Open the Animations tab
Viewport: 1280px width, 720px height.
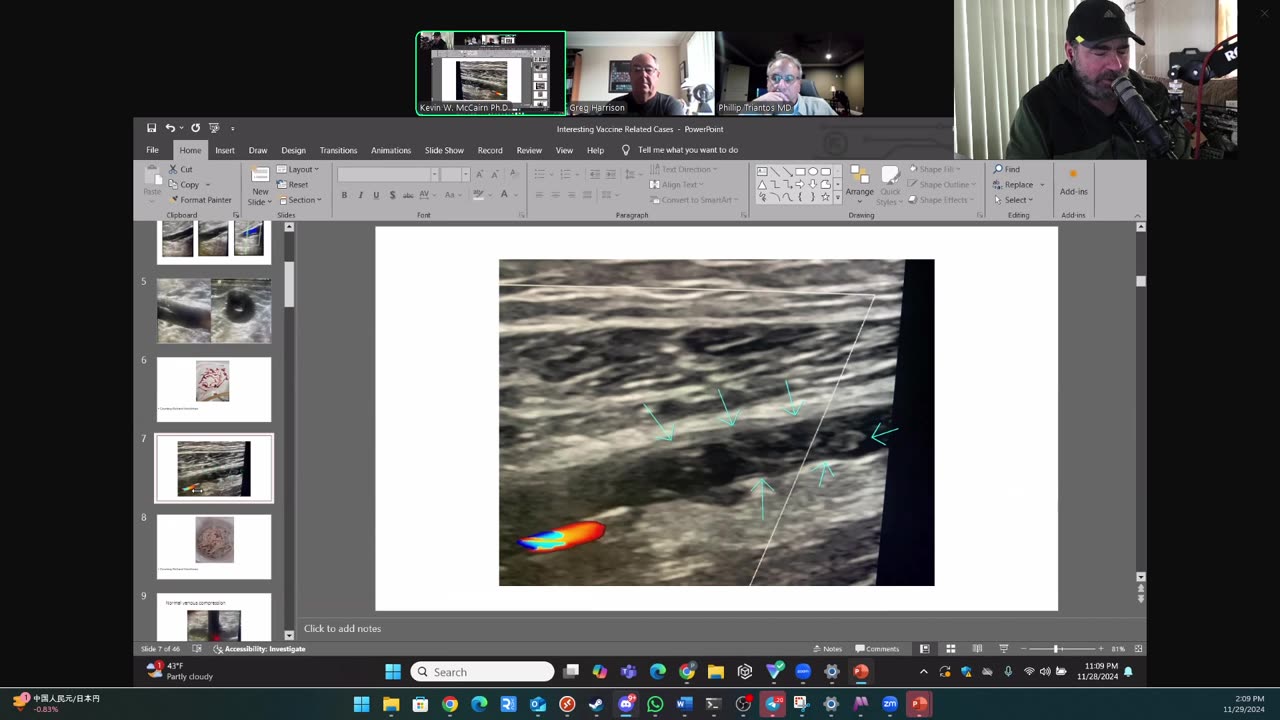391,150
